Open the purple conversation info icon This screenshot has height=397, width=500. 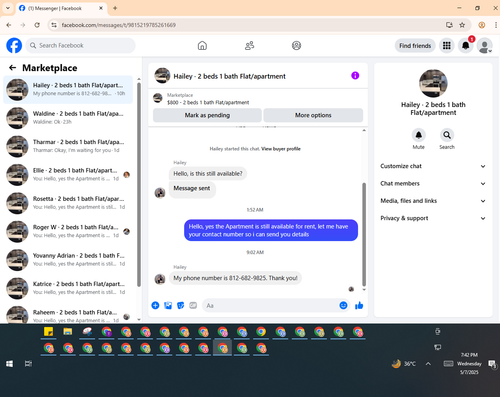(355, 76)
